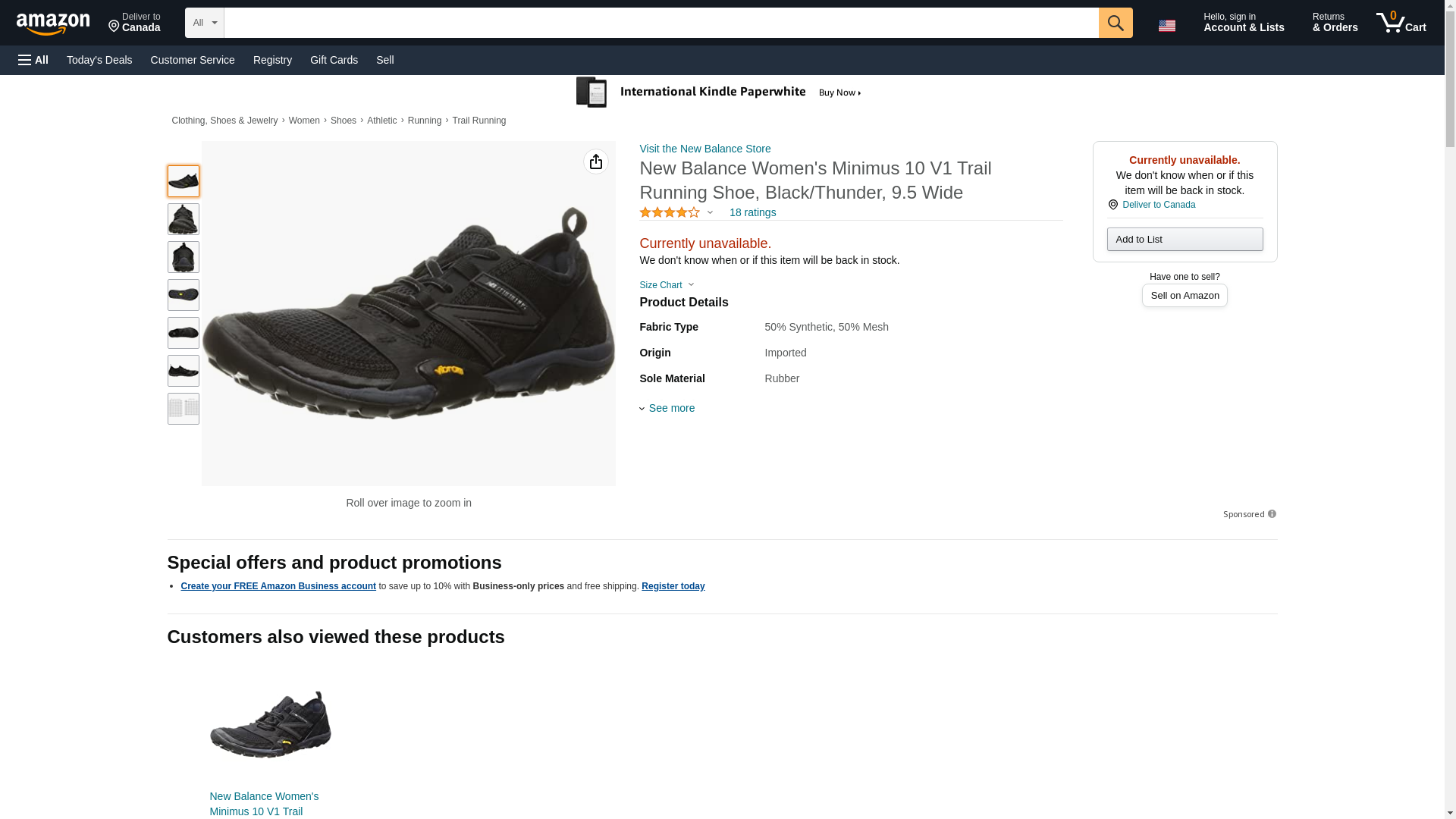1456x819 pixels.
Task: Select the second shoe thumbnail image
Action: point(184,219)
